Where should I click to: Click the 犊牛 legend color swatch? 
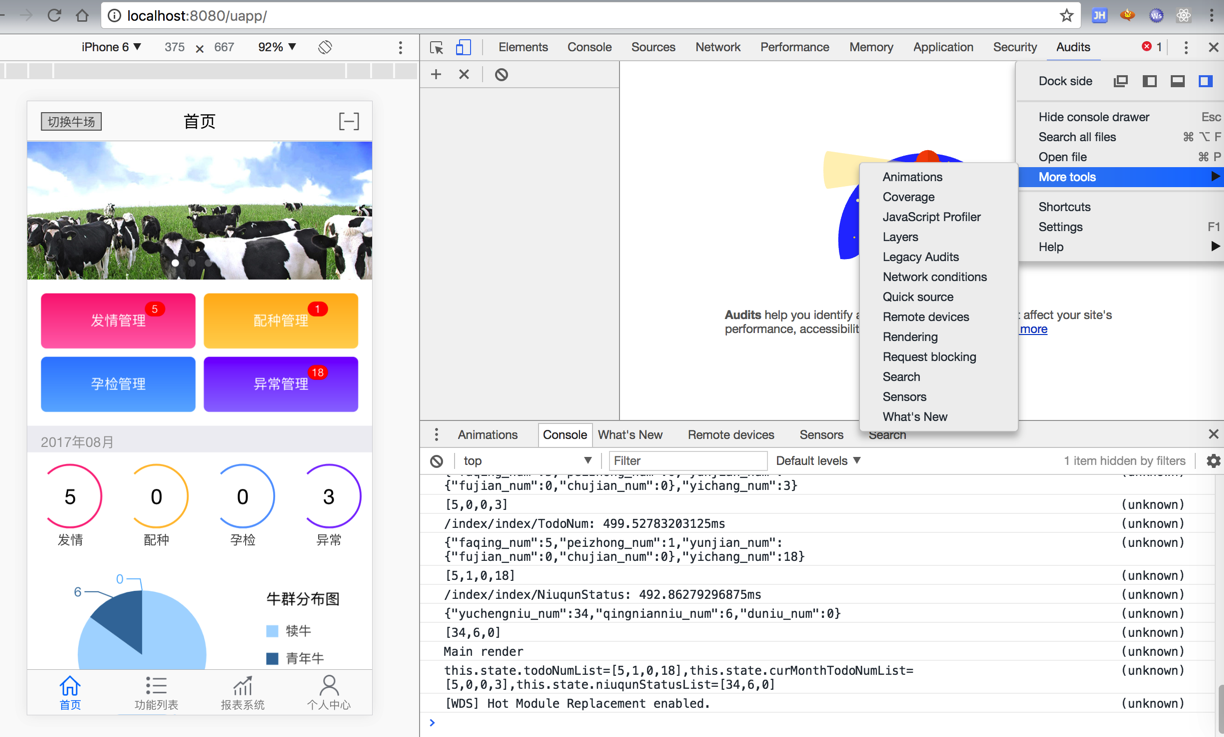[272, 631]
